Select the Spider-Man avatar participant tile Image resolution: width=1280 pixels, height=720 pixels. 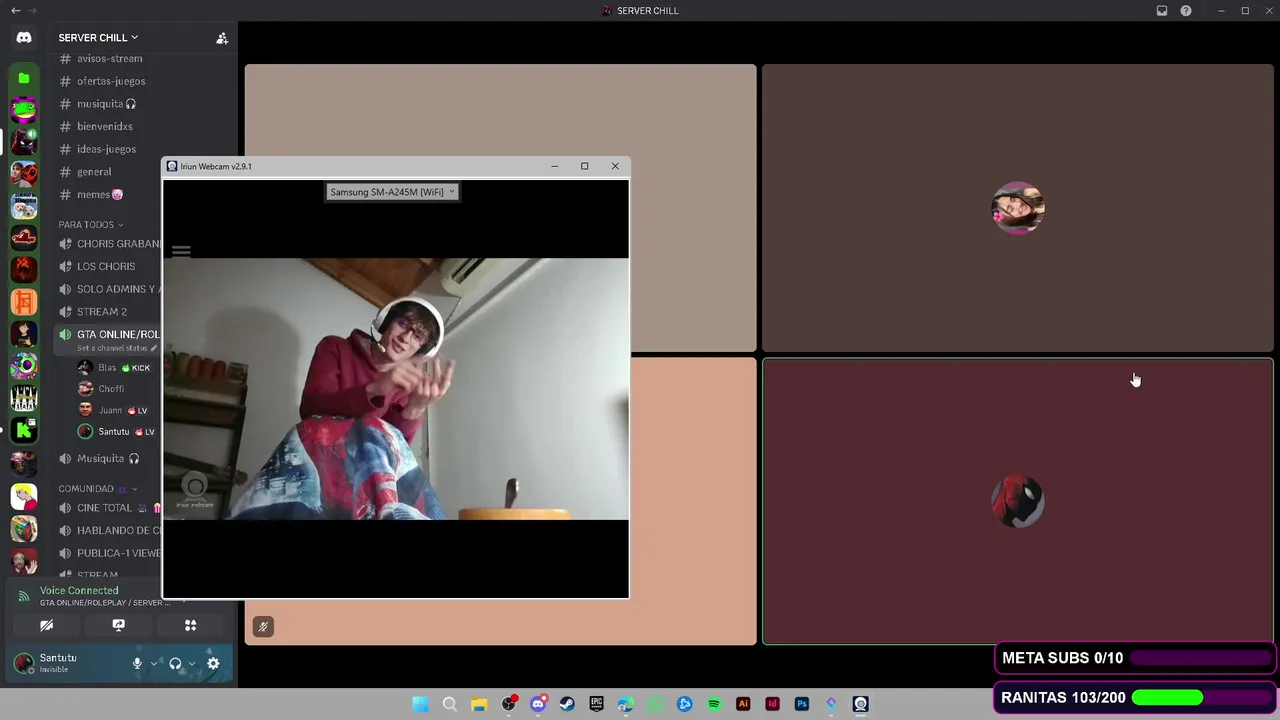[x=1018, y=502]
